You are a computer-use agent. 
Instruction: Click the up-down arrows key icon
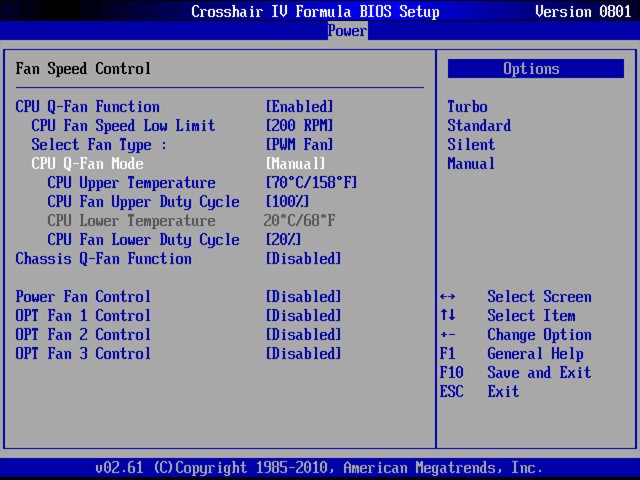pos(447,315)
